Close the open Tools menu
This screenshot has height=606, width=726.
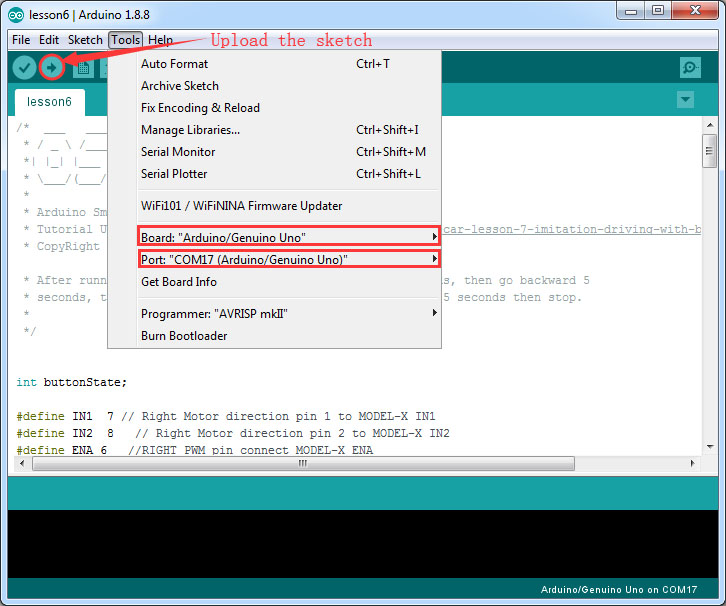tap(125, 40)
